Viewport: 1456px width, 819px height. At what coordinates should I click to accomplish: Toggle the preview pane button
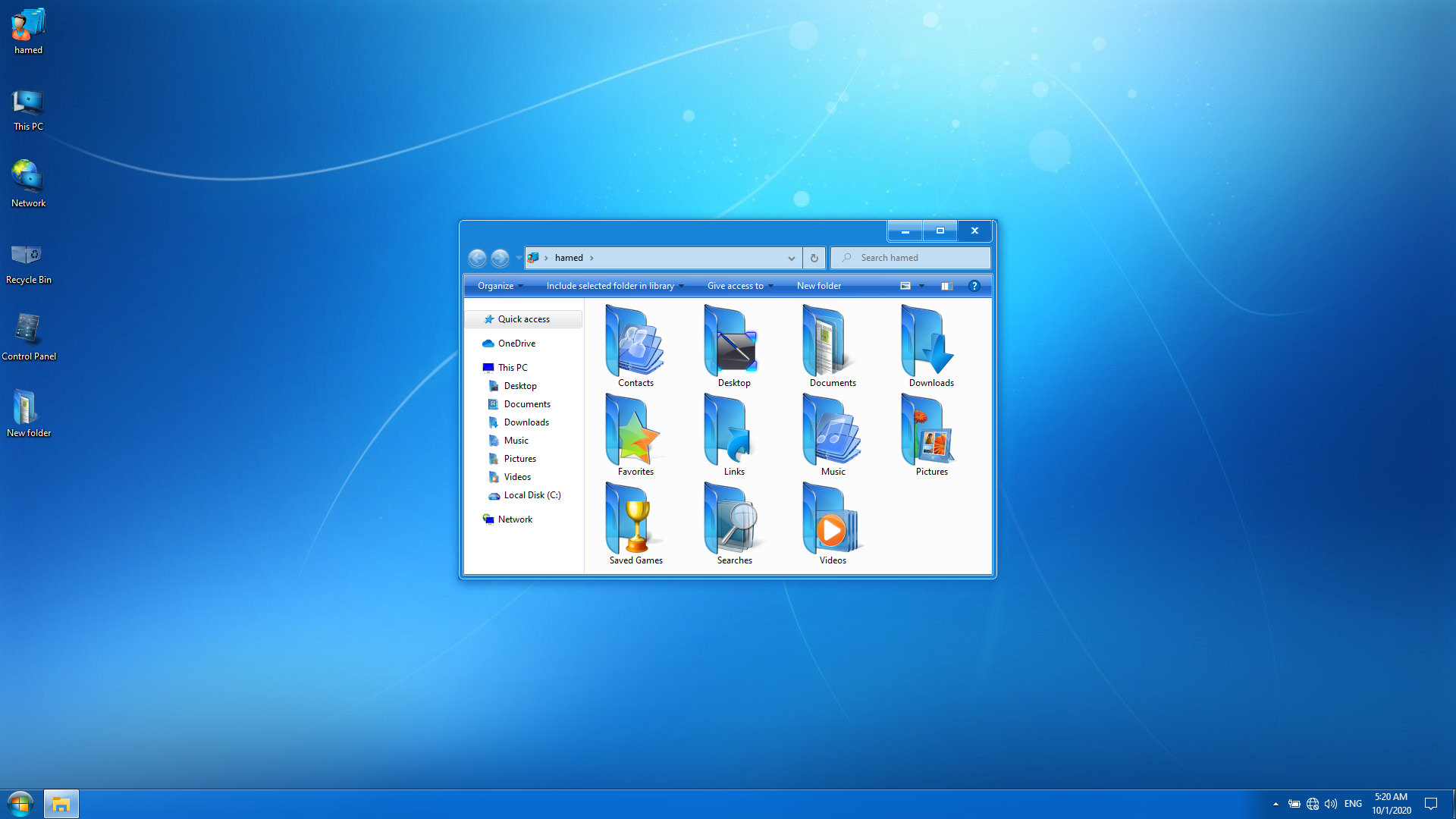tap(946, 286)
